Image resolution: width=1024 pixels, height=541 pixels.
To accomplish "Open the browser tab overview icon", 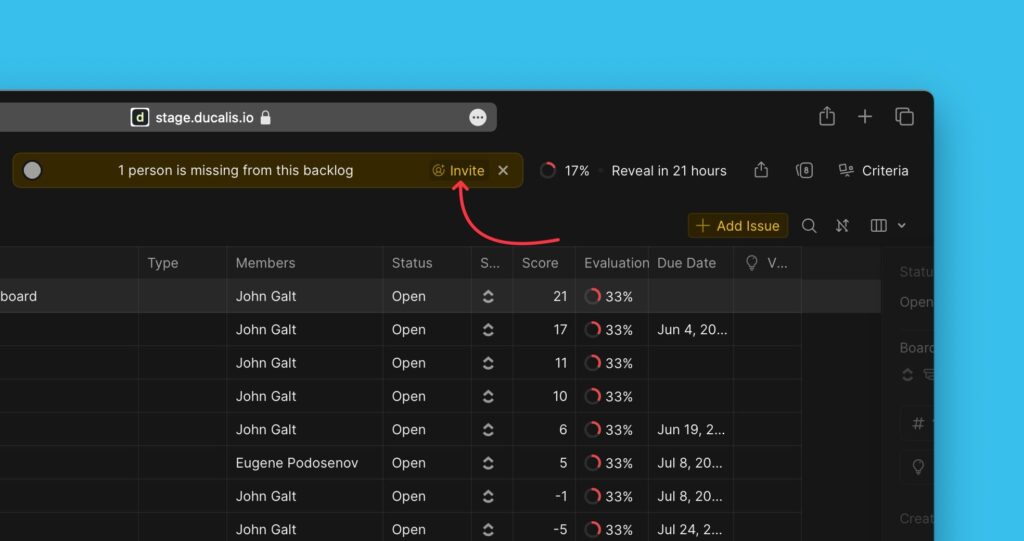I will click(x=904, y=117).
